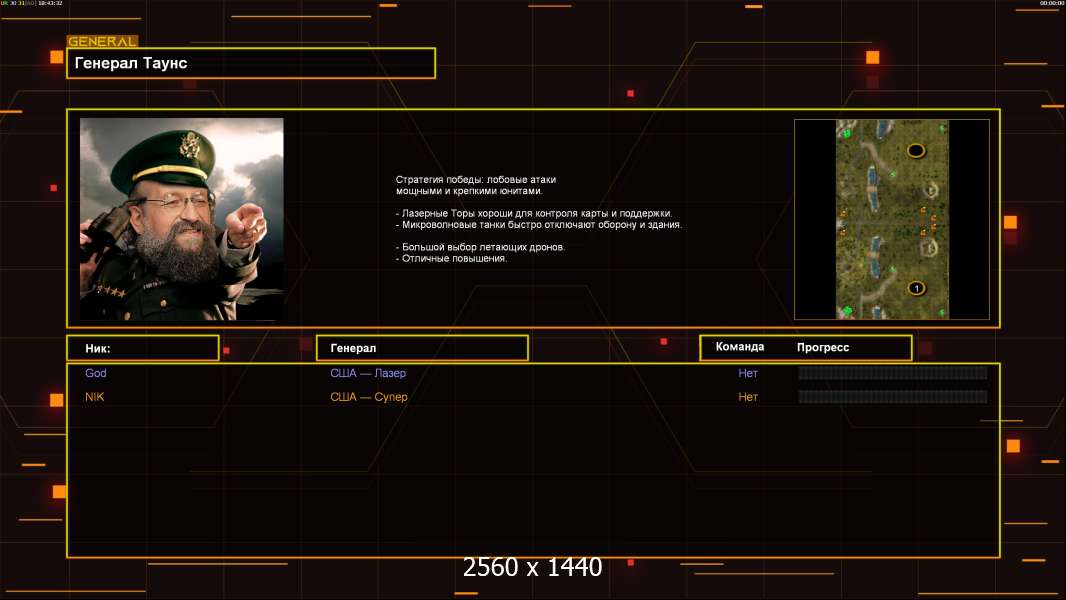
Task: Click the 'Лазерные Торы' tip line
Action: [x=534, y=213]
